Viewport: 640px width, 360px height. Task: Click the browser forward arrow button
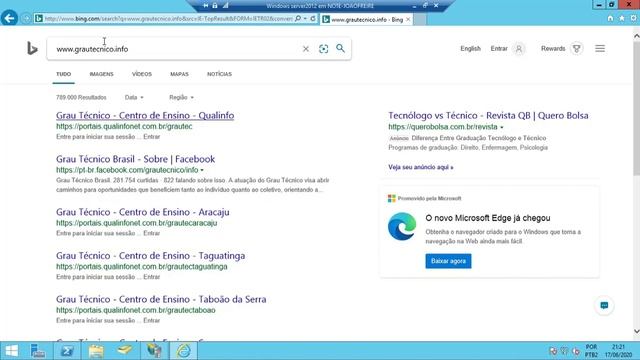25,19
